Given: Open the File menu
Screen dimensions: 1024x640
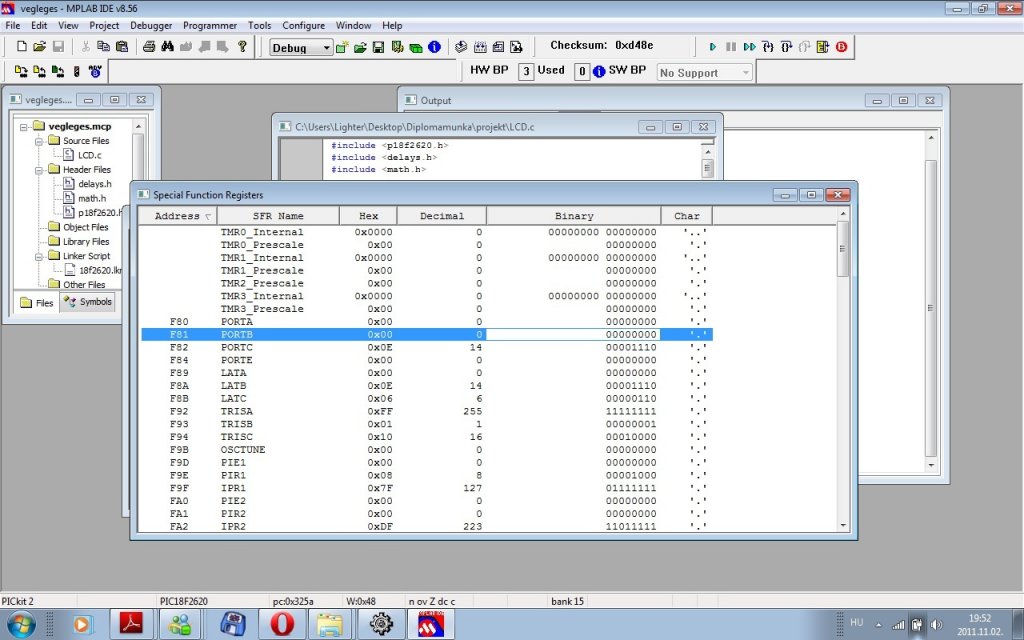Looking at the screenshot, I should (12, 25).
